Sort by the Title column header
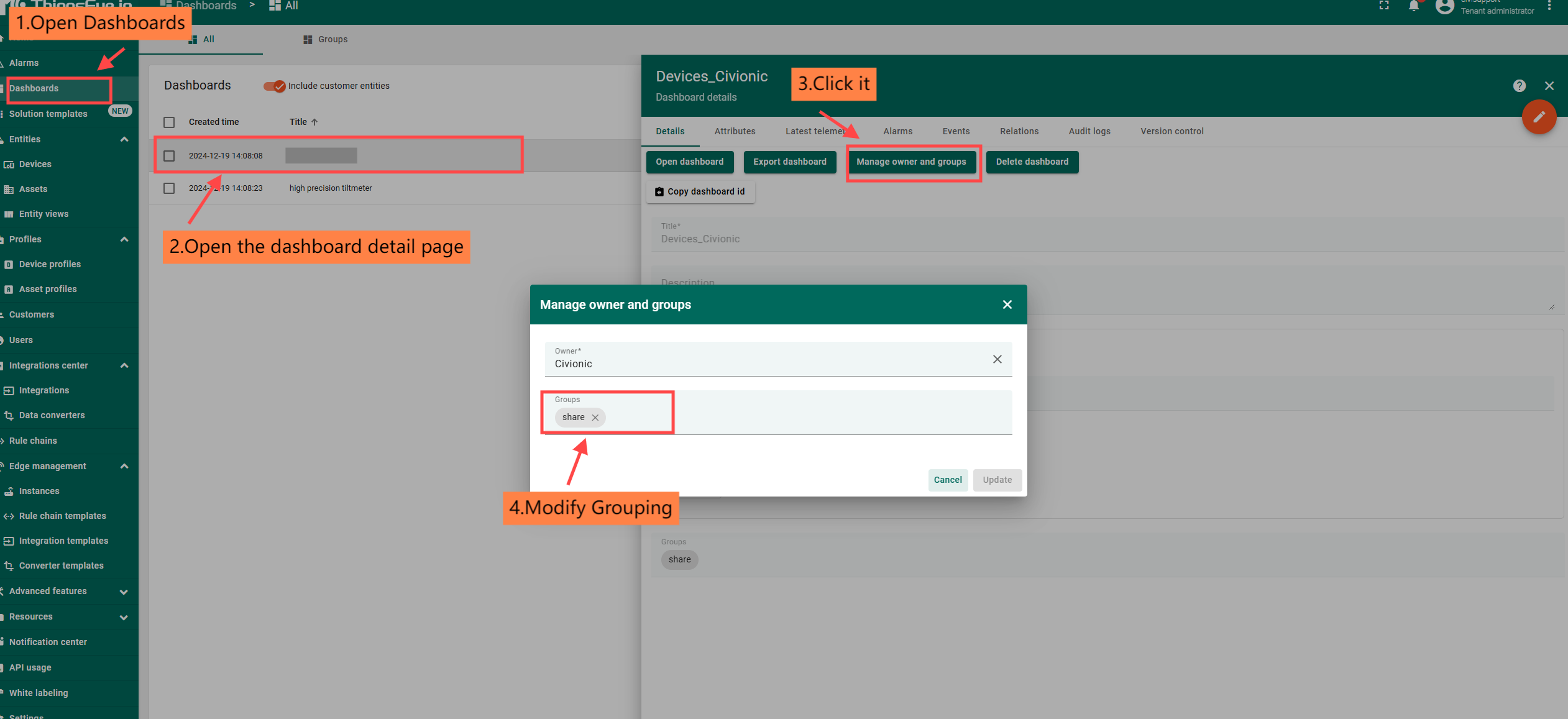Screen dimensions: 1568x719 pos(298,122)
